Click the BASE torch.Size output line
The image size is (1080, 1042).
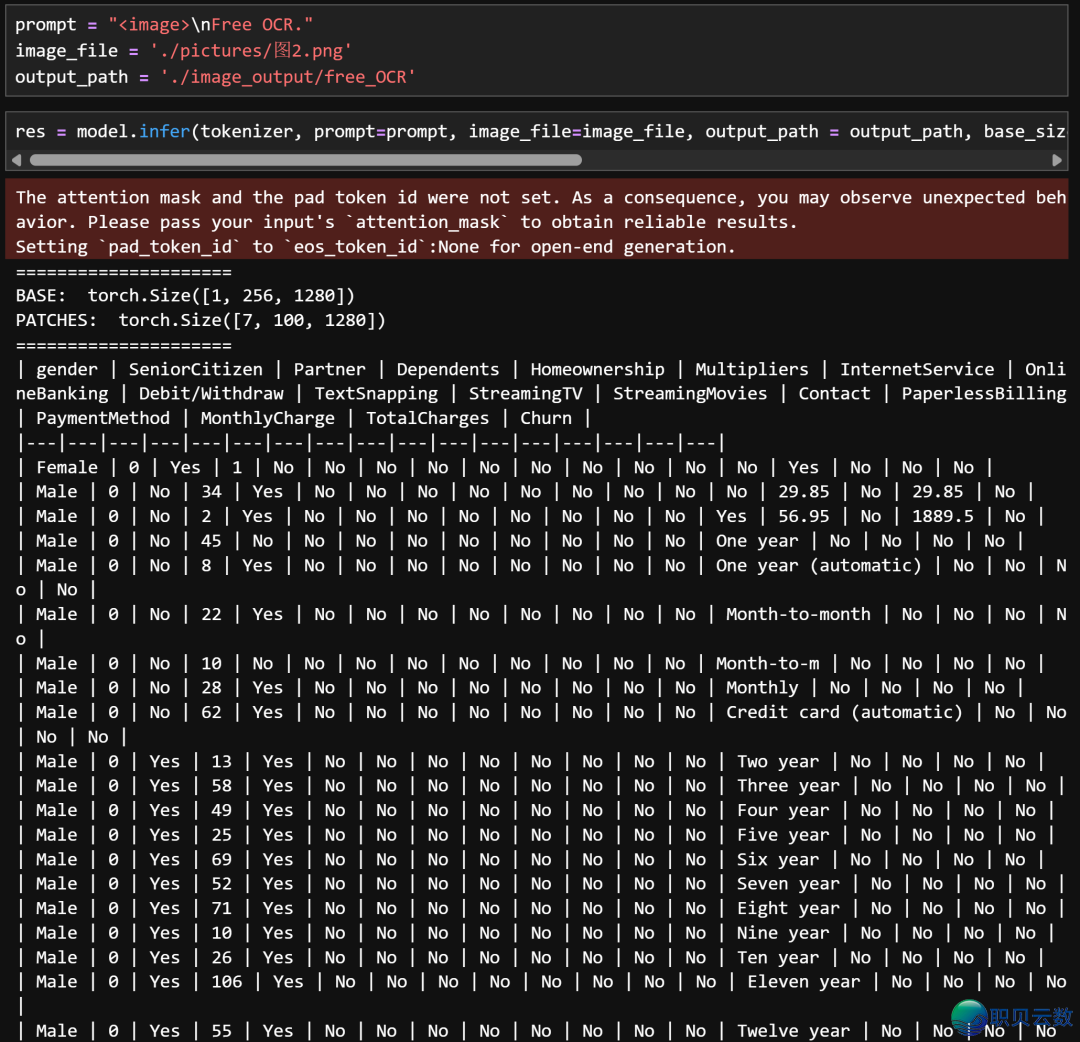(185, 296)
